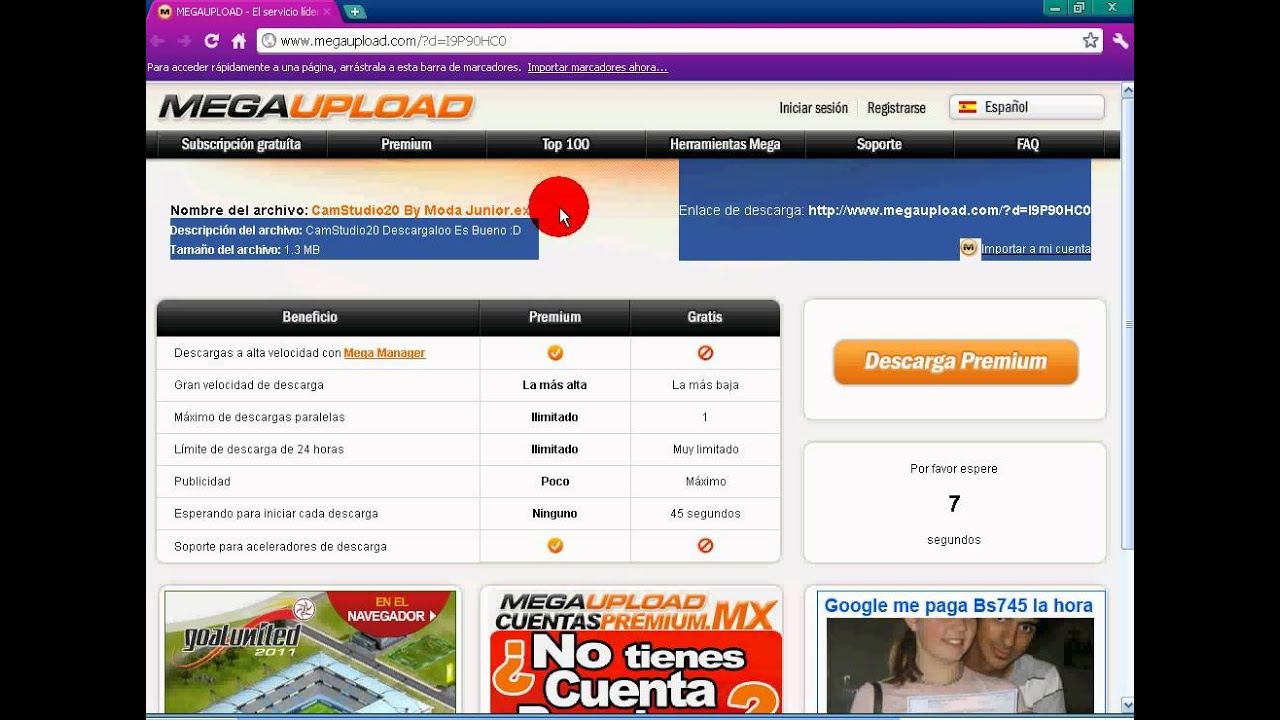This screenshot has width=1280, height=720.
Task: Click the Premium column header
Action: (555, 317)
